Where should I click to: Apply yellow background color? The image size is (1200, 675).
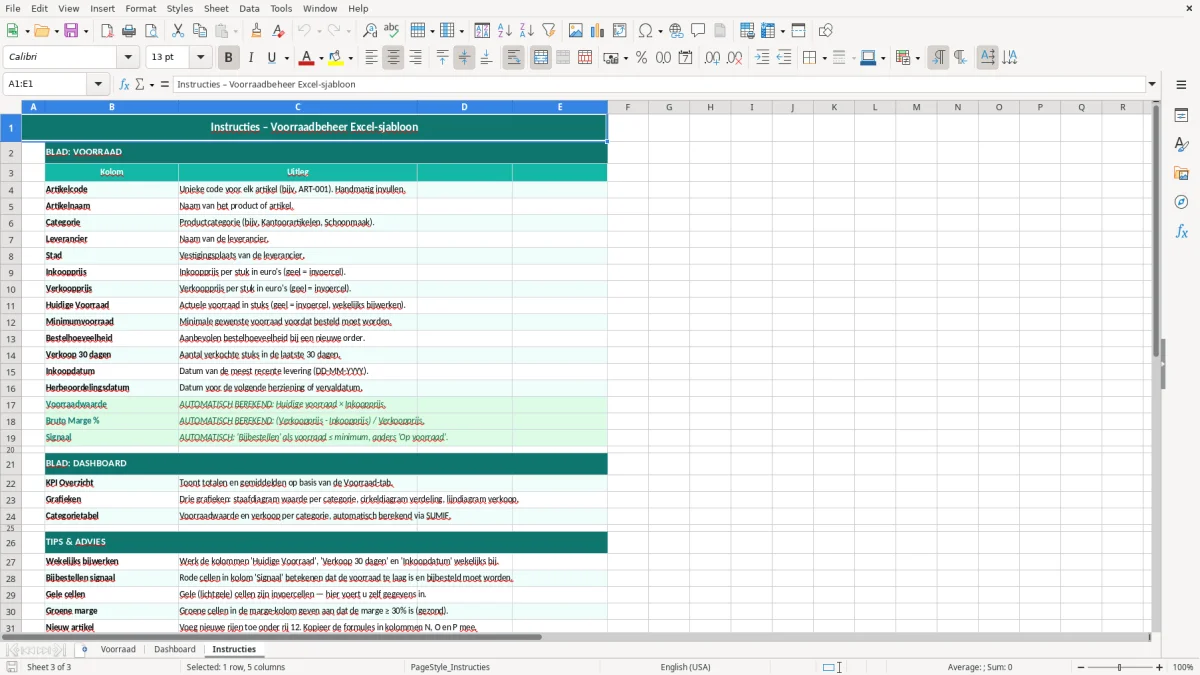[x=336, y=58]
